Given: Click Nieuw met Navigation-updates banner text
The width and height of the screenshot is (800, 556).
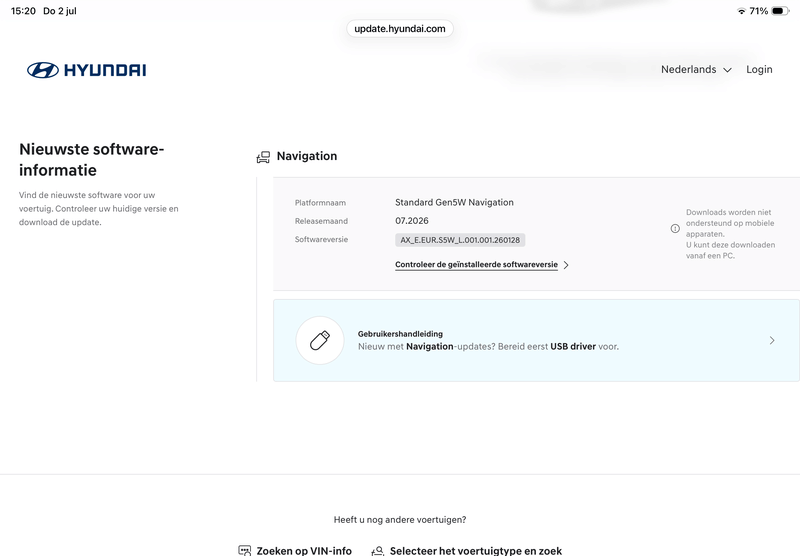Looking at the screenshot, I should click(488, 346).
